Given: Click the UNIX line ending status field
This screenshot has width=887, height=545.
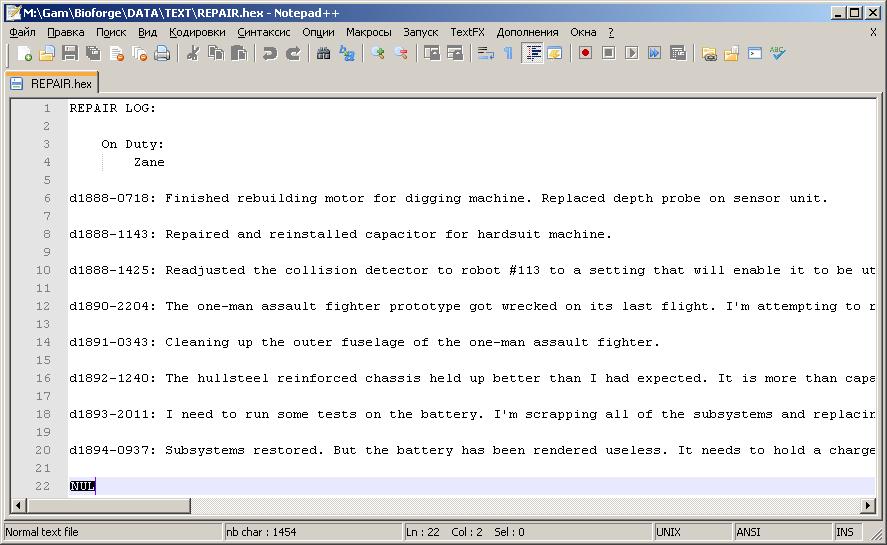Looking at the screenshot, I should [692, 532].
